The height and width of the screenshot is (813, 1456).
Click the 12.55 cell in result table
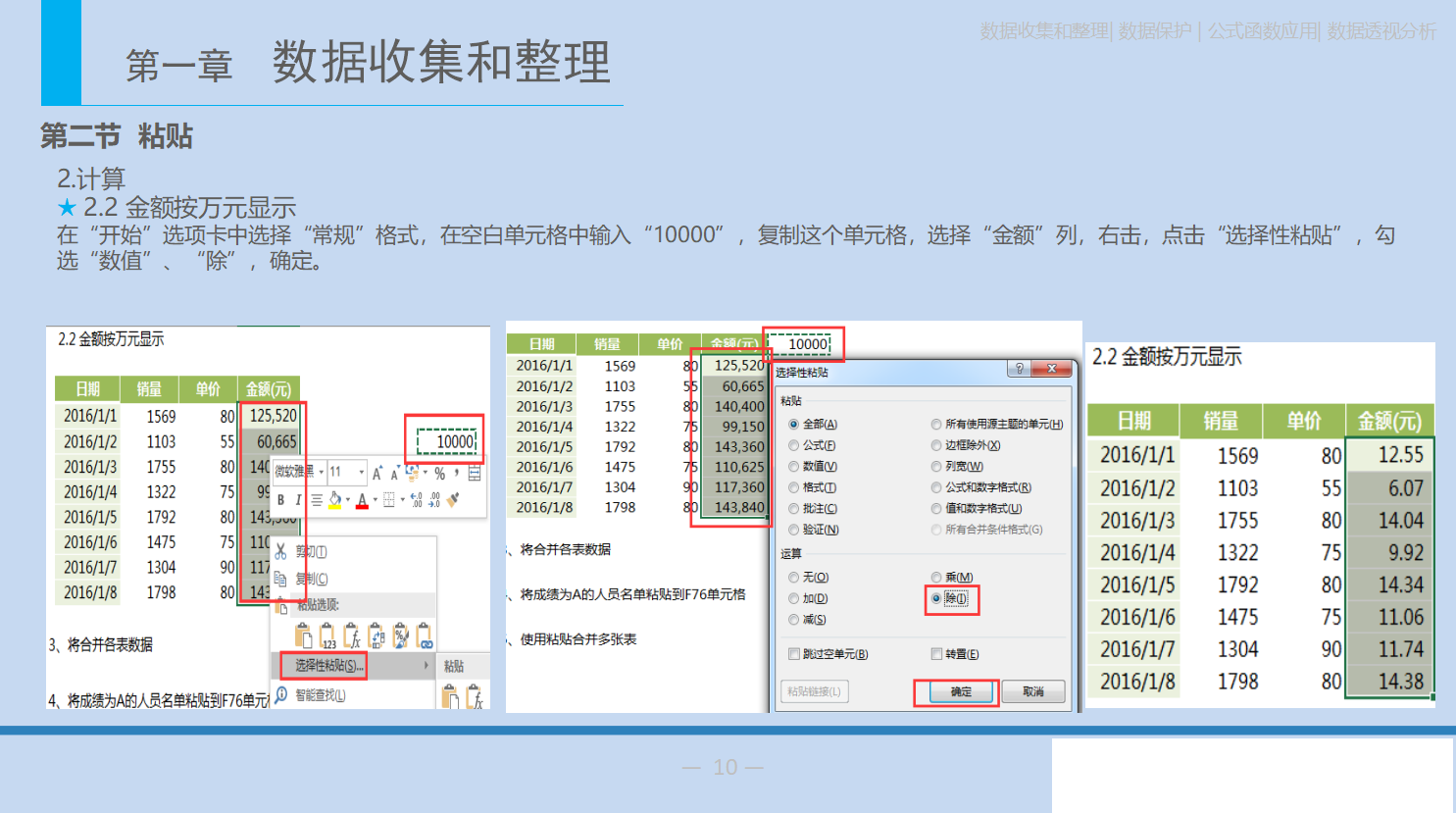click(x=1389, y=455)
